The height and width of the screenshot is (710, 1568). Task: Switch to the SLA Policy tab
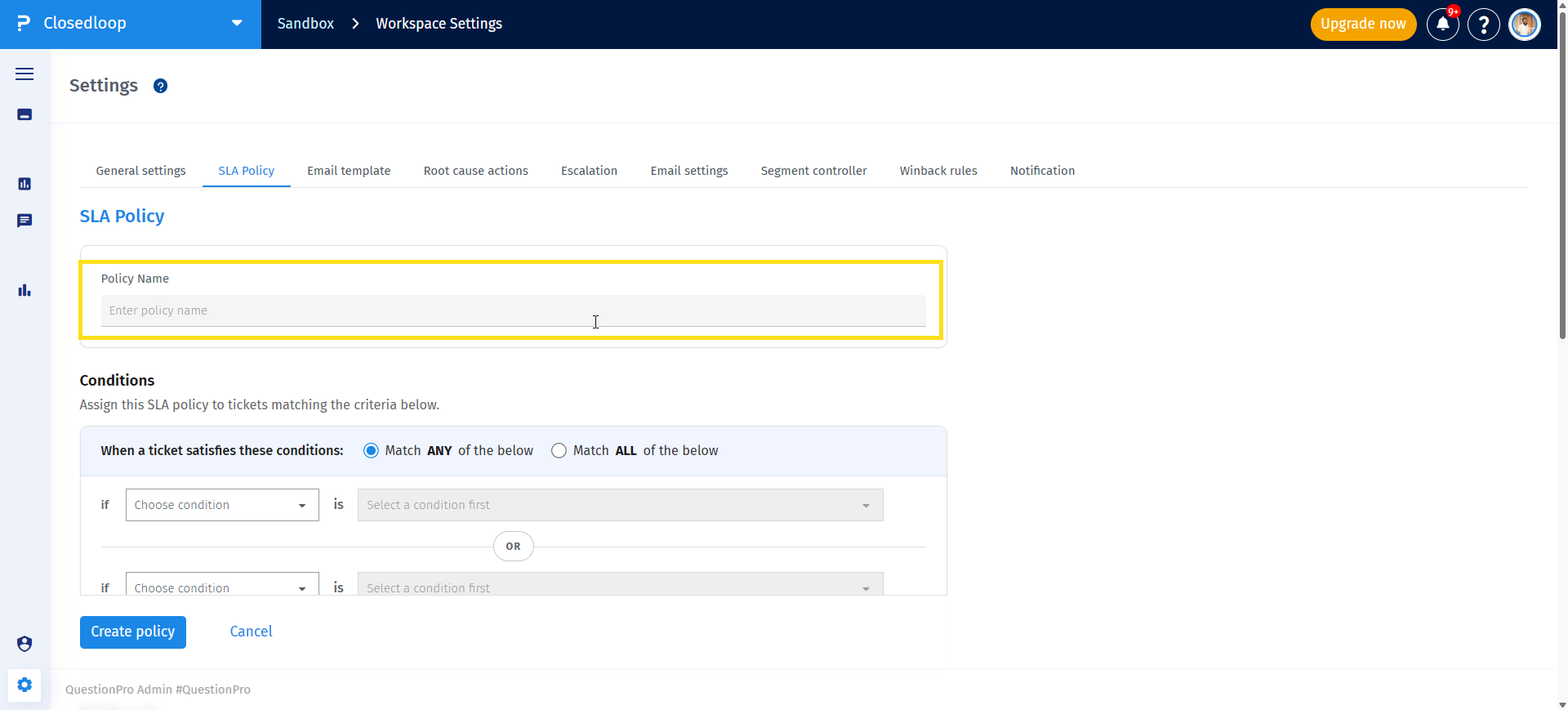(247, 171)
